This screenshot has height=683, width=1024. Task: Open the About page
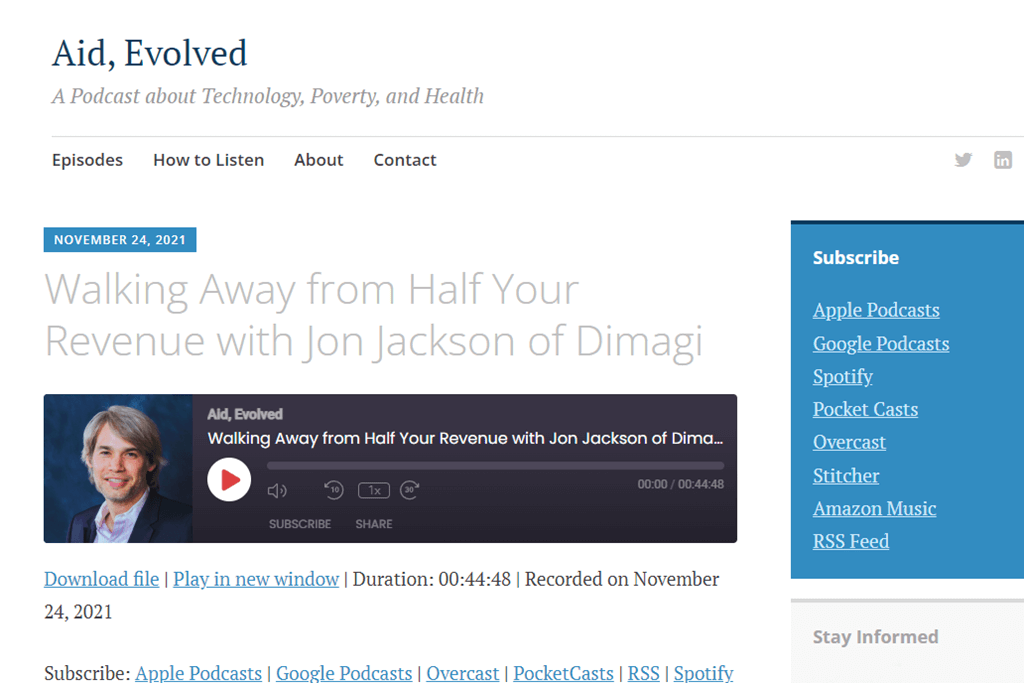pos(319,160)
